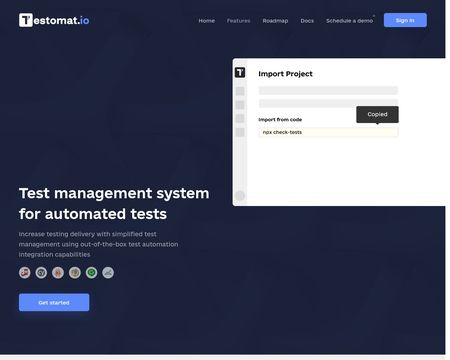450x360 pixels.
Task: Click the black T logo in Import Project panel
Action: coord(240,72)
